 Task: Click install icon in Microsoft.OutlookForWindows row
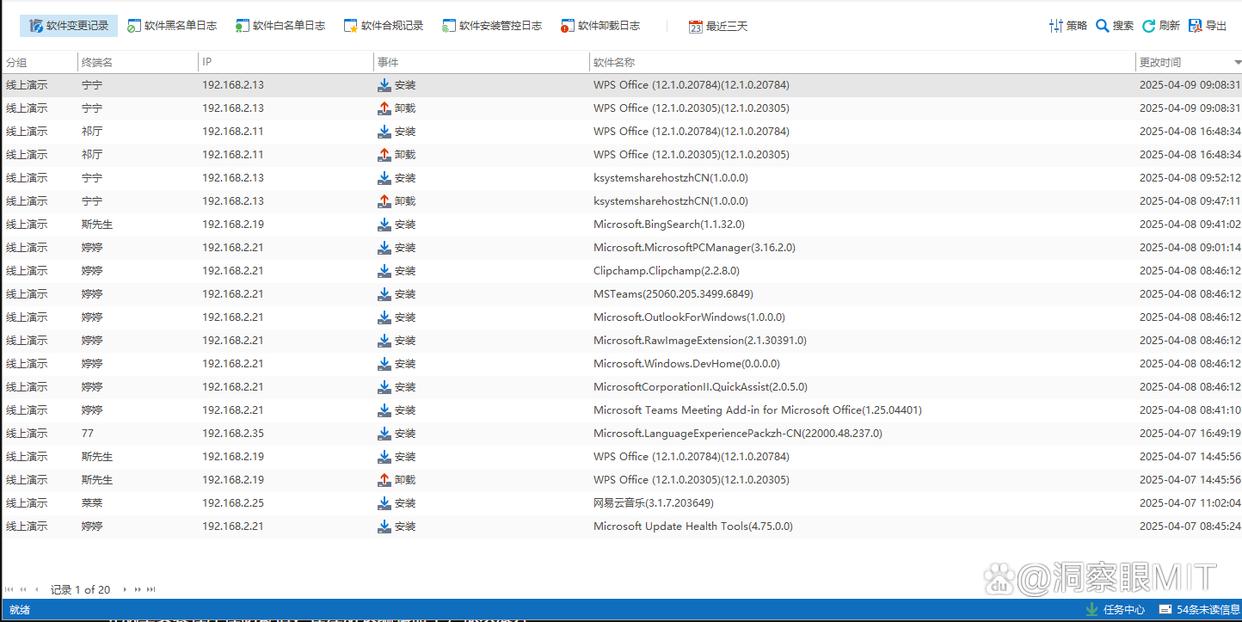tap(384, 317)
